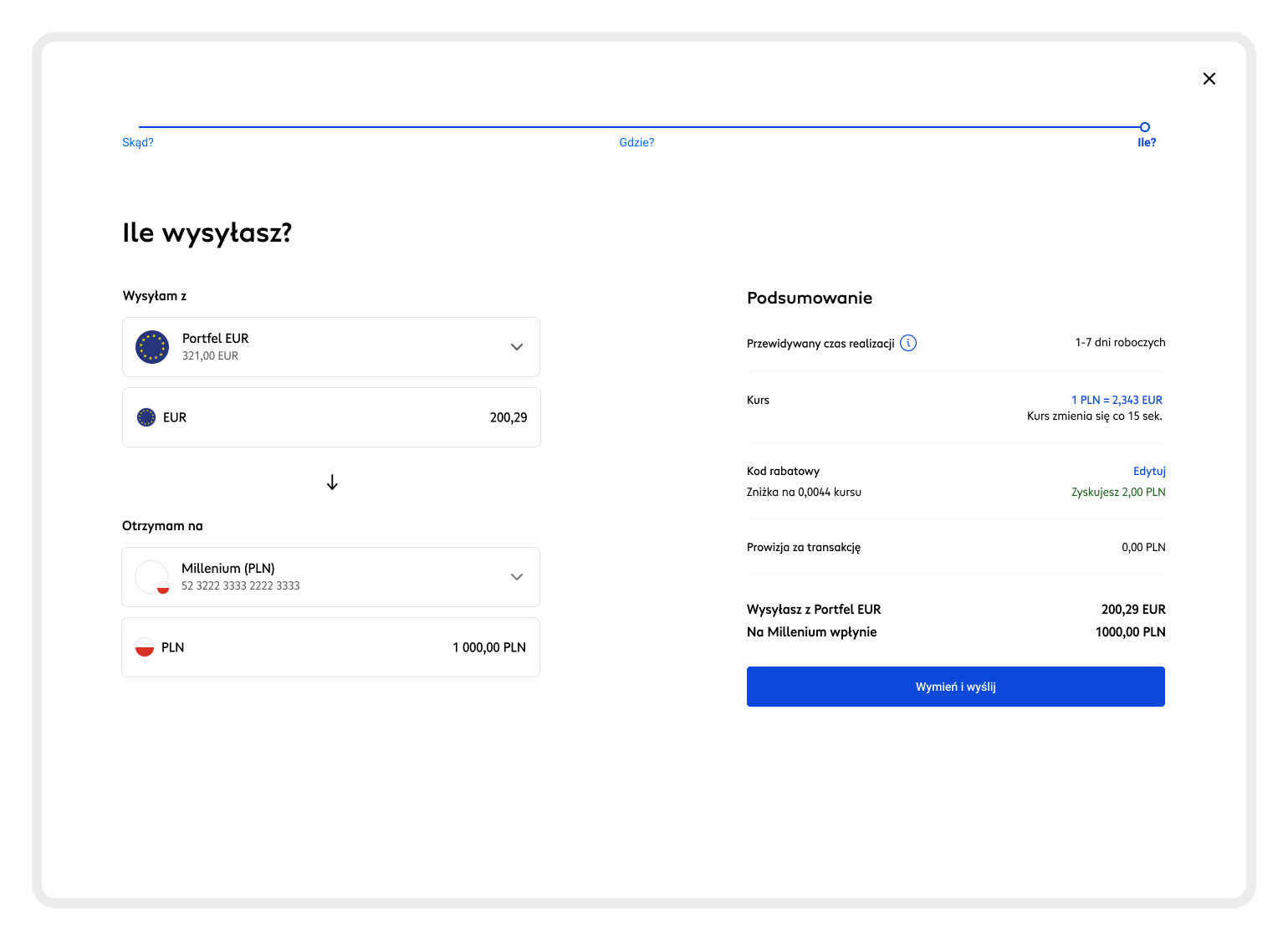The image size is (1288, 940).
Task: Click the 1 PLN = 2,343 EUR rate
Action: [1117, 400]
